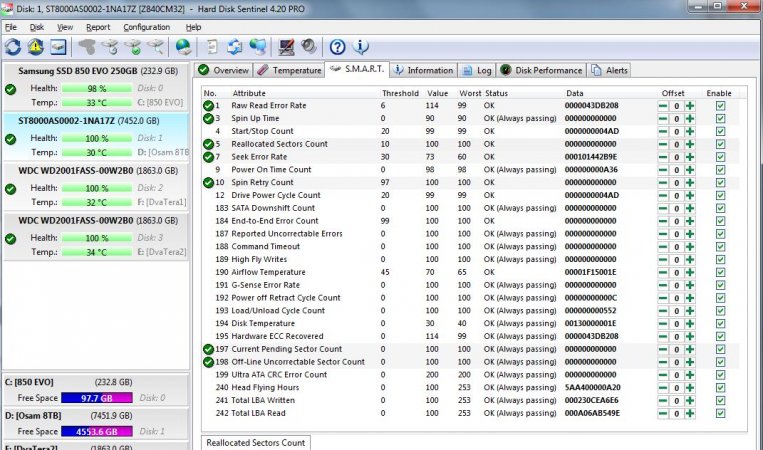The width and height of the screenshot is (763, 450).
Task: Click green check icon beside Seek Error Rate
Action: click(x=208, y=157)
